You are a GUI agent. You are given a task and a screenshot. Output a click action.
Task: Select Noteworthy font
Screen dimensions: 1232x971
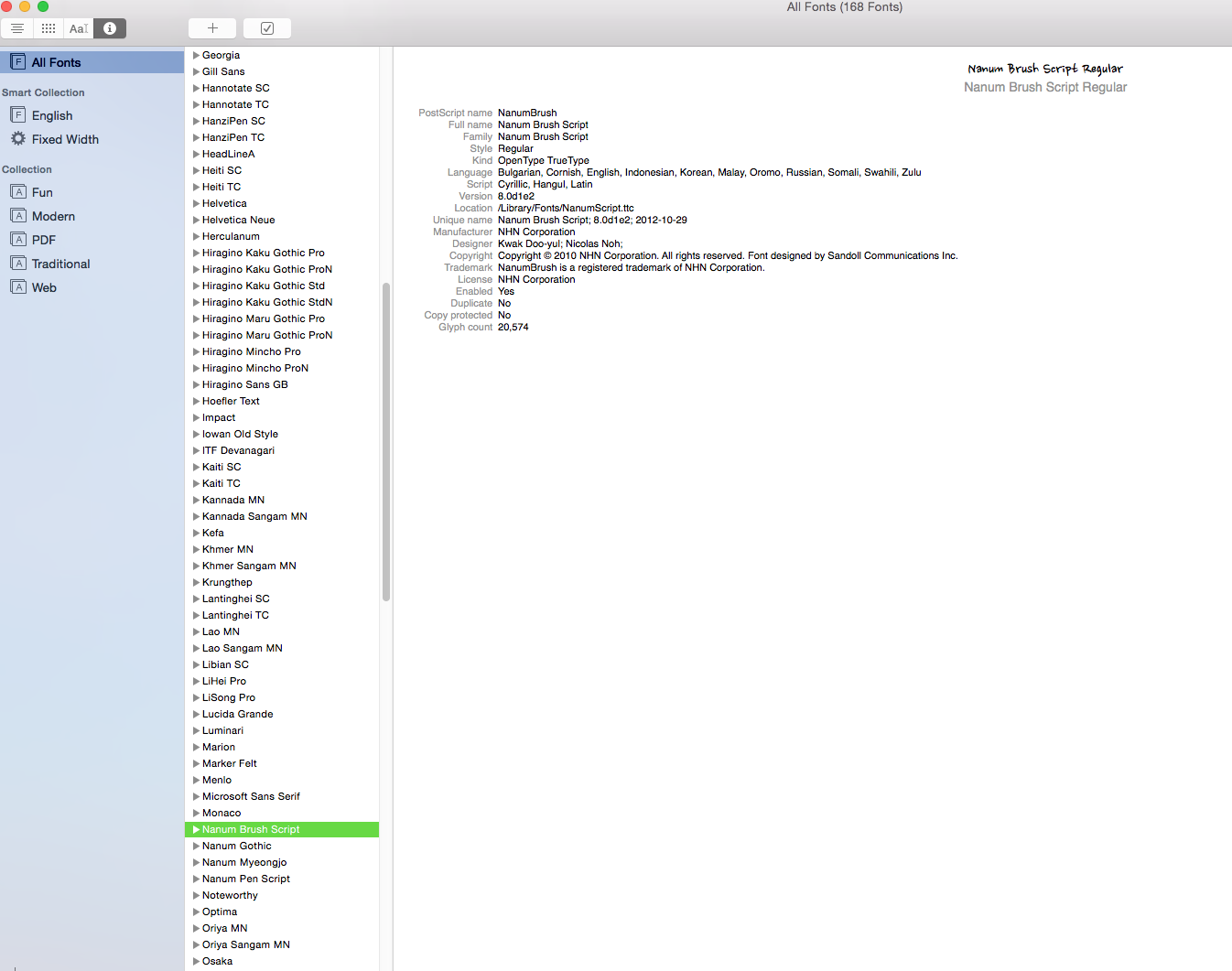(x=230, y=895)
